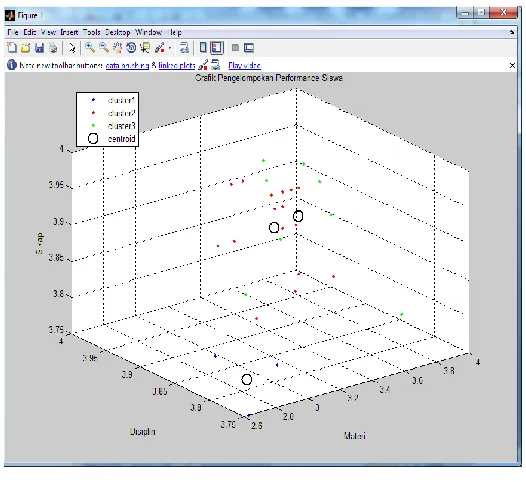The height and width of the screenshot is (482, 526).
Task: Click the New Figure toolbar icon
Action: [12, 48]
